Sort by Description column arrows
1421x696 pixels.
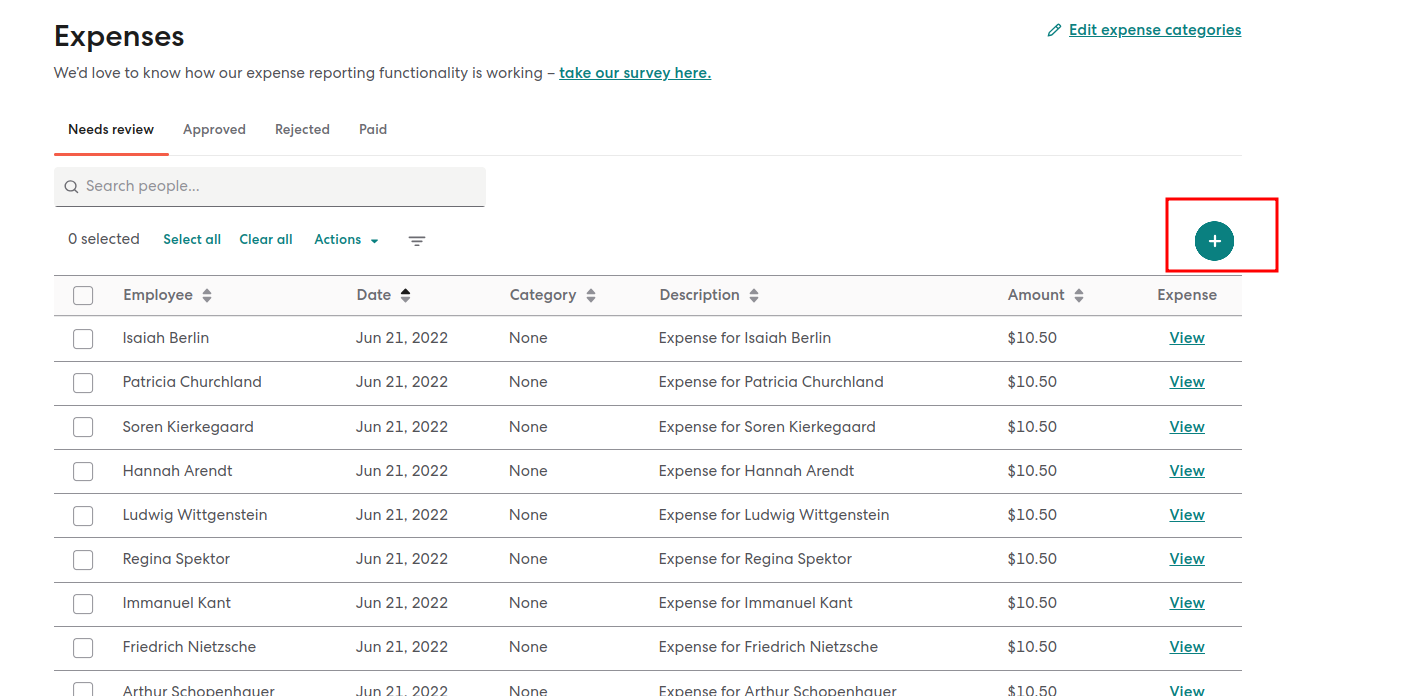[x=754, y=296]
